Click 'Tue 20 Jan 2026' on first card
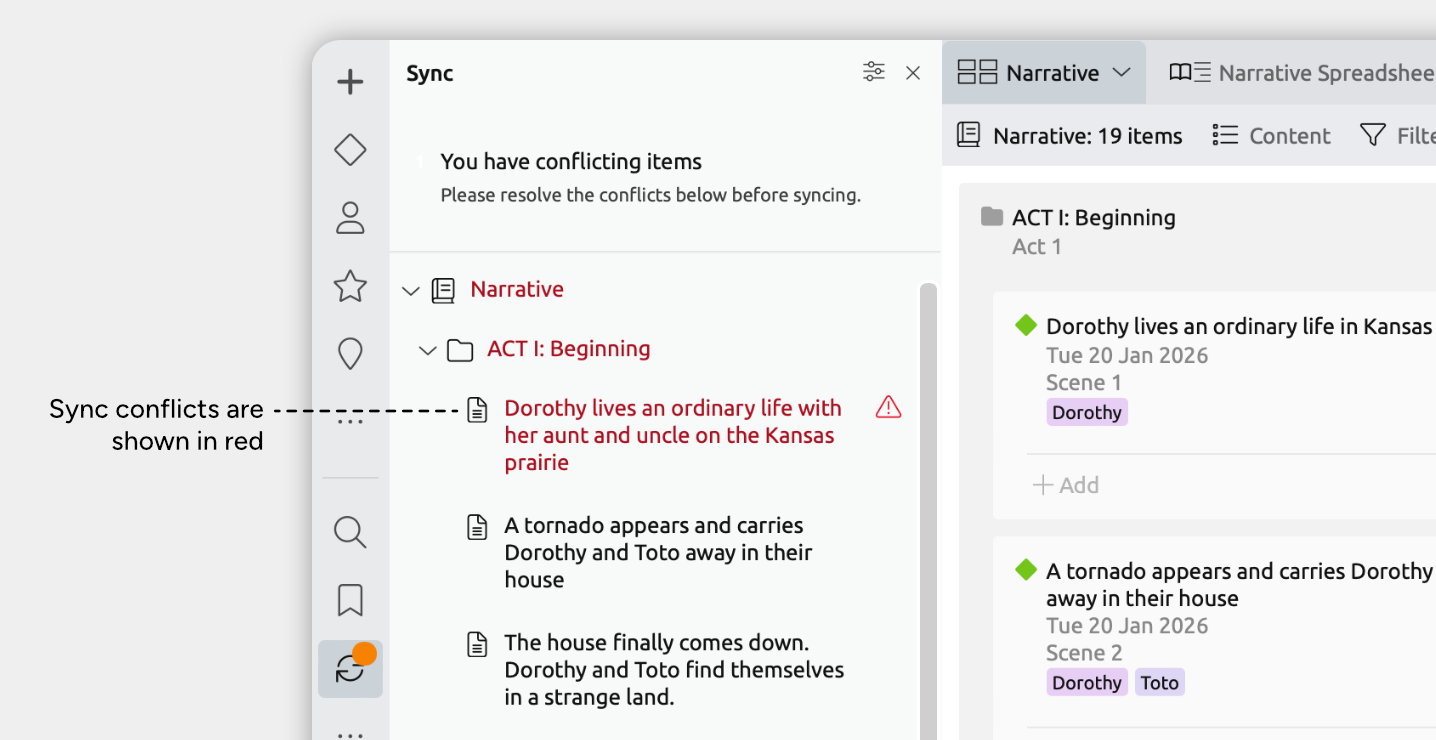The width and height of the screenshot is (1436, 740). coord(1127,355)
